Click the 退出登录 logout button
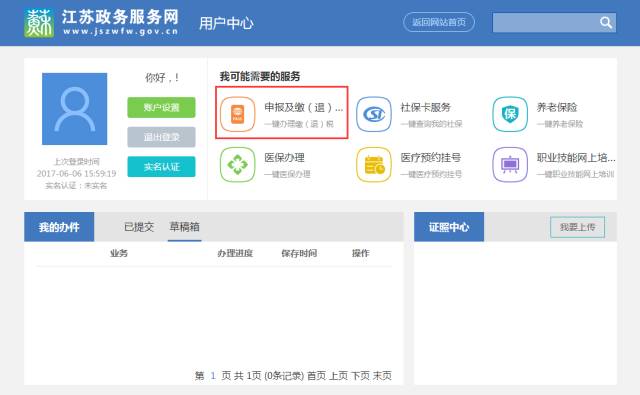 (x=161, y=137)
